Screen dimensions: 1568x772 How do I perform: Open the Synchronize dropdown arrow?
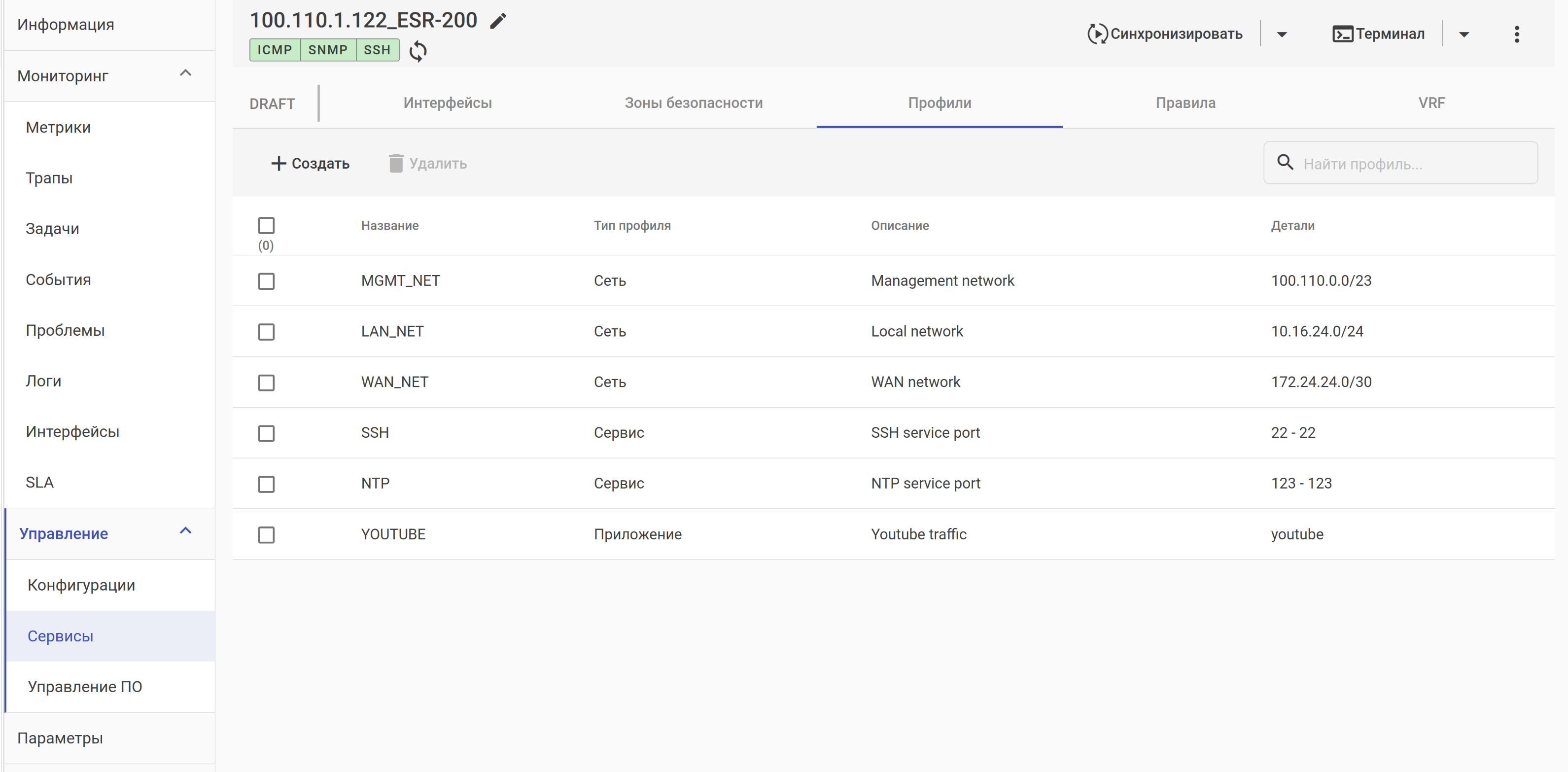(x=1281, y=34)
